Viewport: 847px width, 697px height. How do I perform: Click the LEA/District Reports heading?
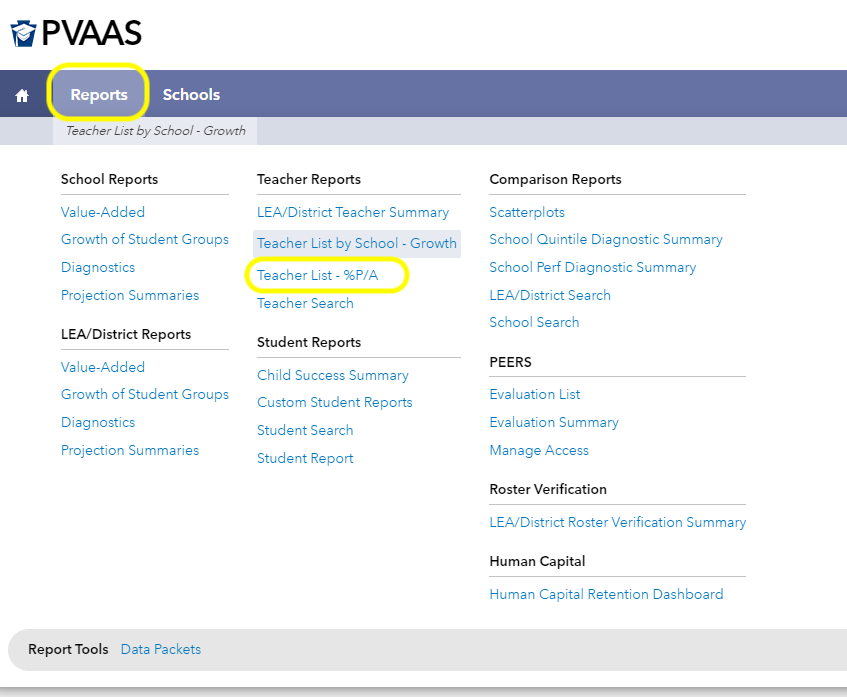click(126, 334)
